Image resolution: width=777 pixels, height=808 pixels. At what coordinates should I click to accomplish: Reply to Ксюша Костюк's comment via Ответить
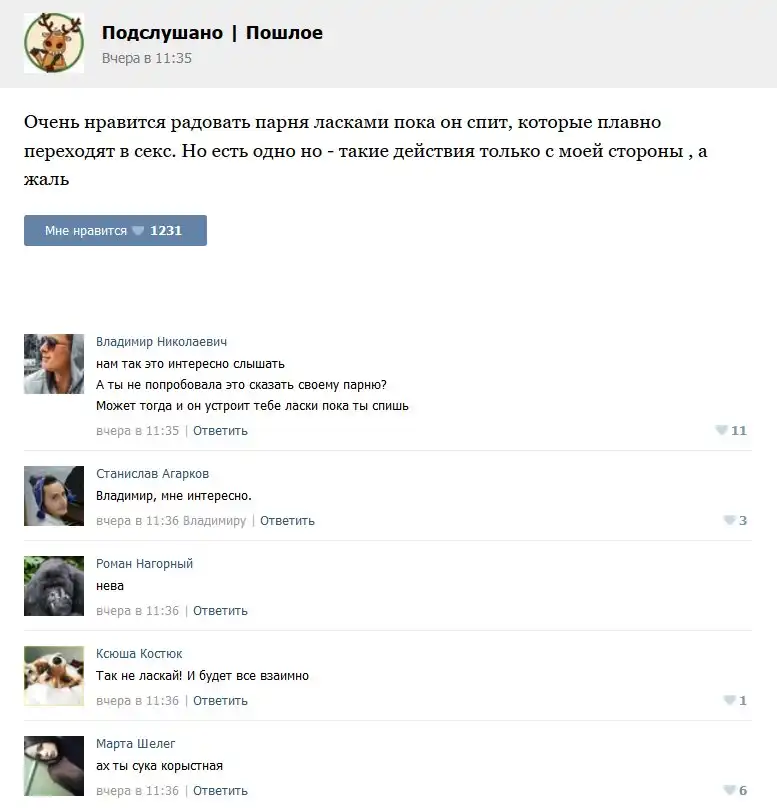221,701
